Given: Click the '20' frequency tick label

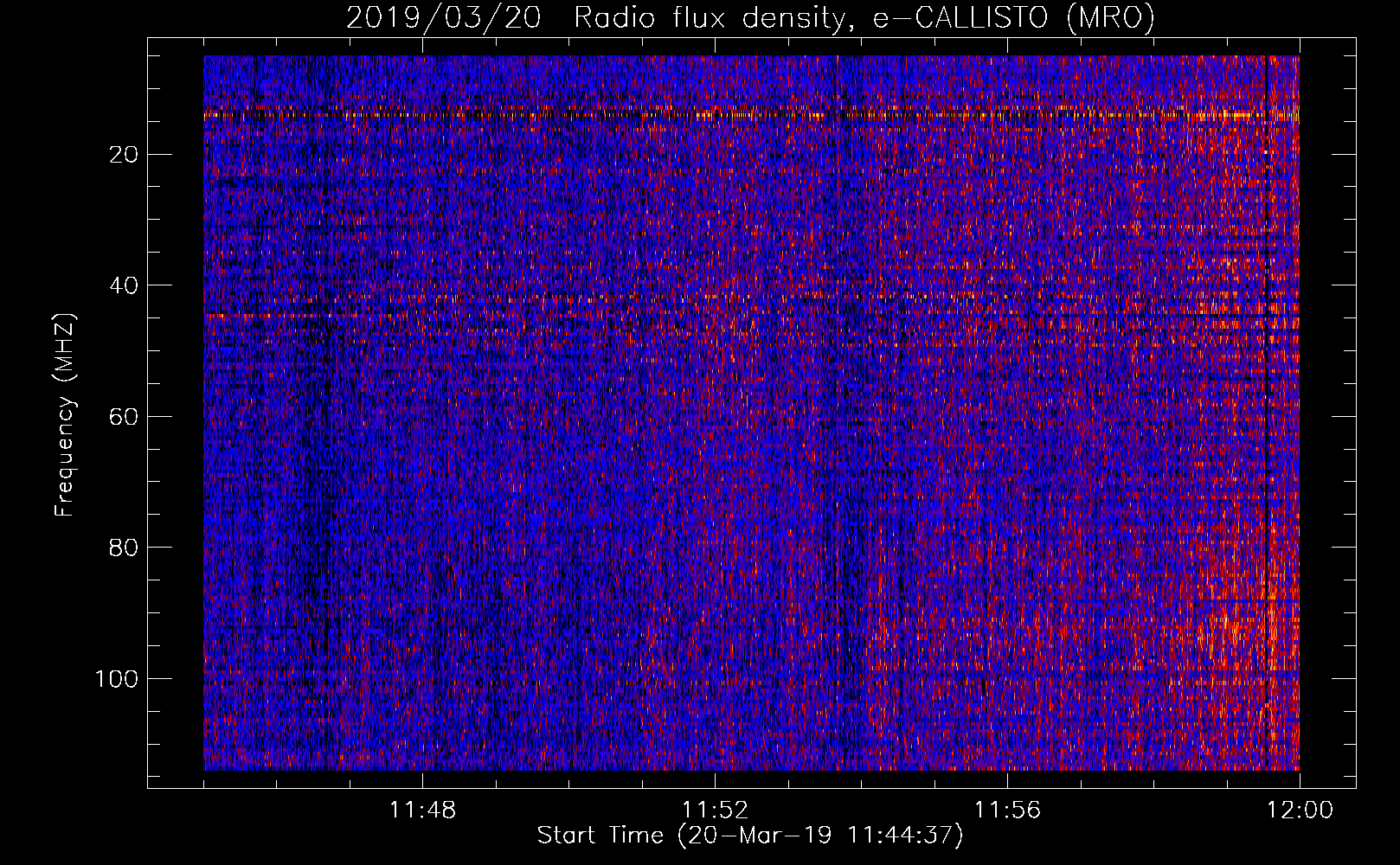Looking at the screenshot, I should (x=125, y=155).
